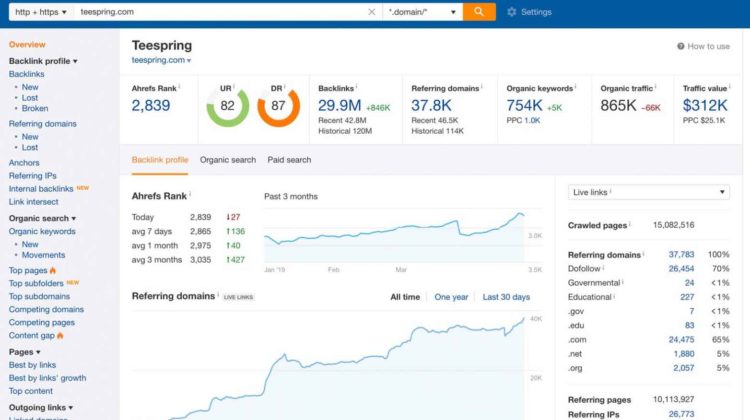Expand the Live links dropdown
The image size is (750, 420).
tap(649, 192)
